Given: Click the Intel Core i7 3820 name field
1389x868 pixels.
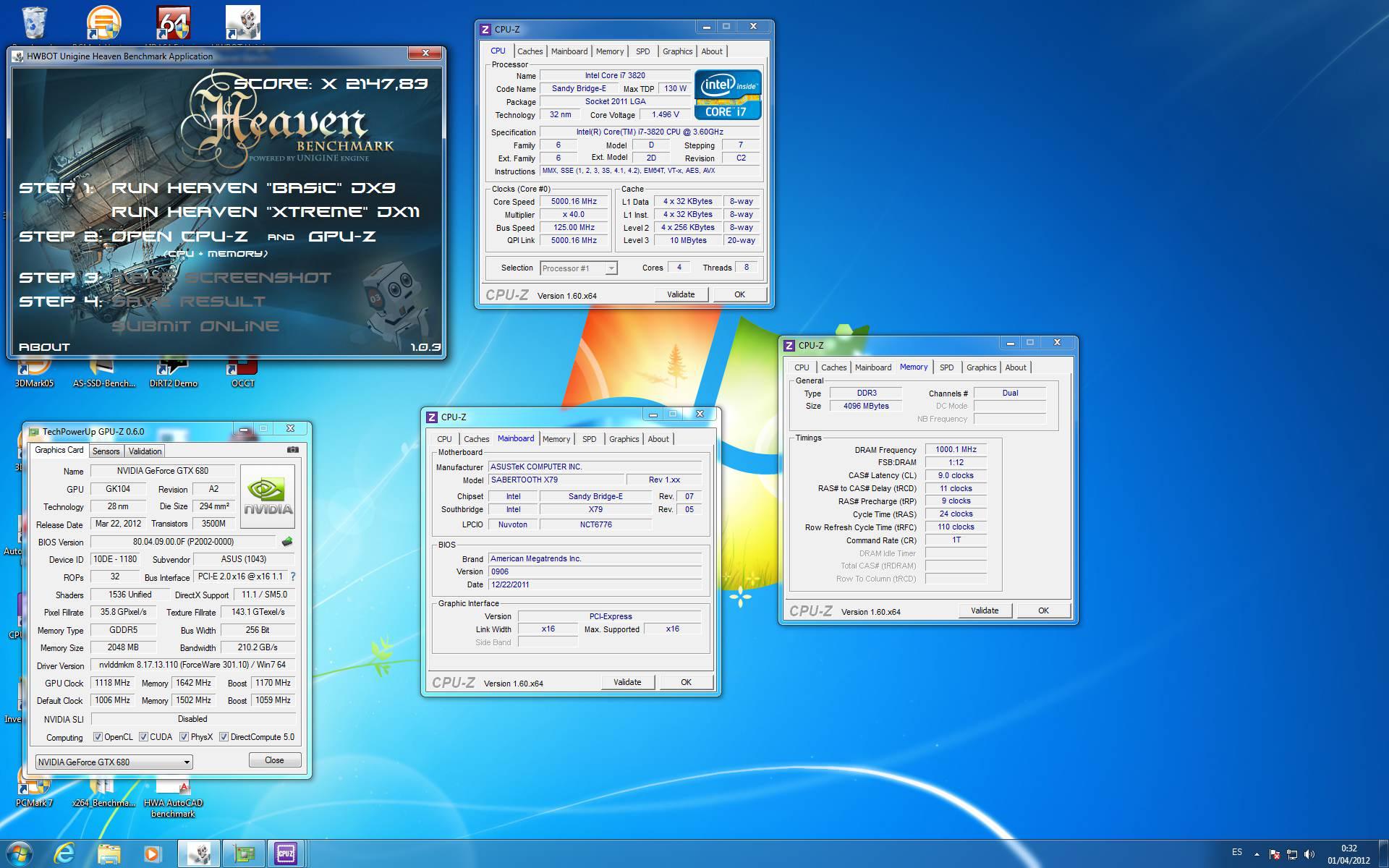Looking at the screenshot, I should click(615, 75).
